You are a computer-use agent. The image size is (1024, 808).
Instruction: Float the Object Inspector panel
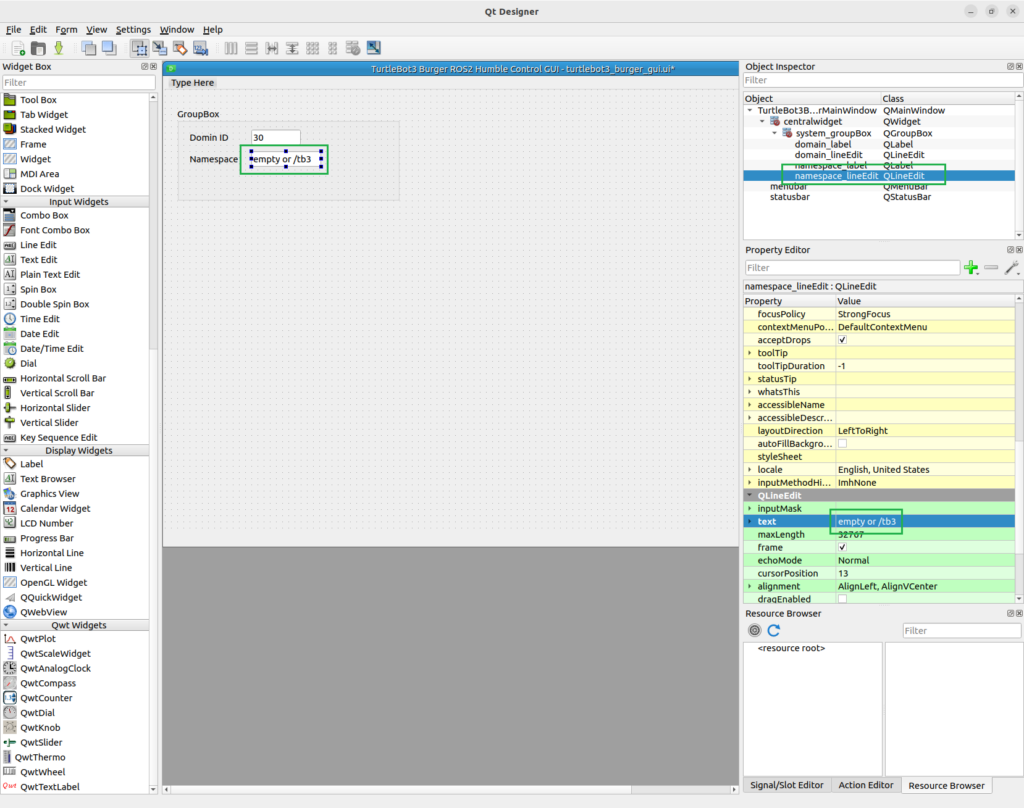1010,67
